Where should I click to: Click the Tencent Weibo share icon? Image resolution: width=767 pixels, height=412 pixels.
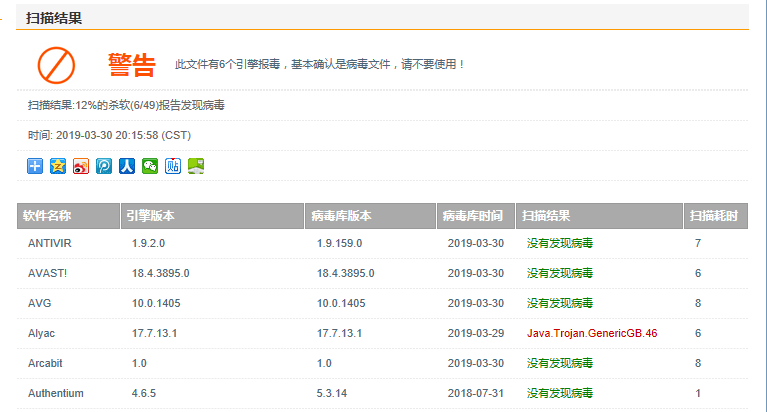[104, 166]
